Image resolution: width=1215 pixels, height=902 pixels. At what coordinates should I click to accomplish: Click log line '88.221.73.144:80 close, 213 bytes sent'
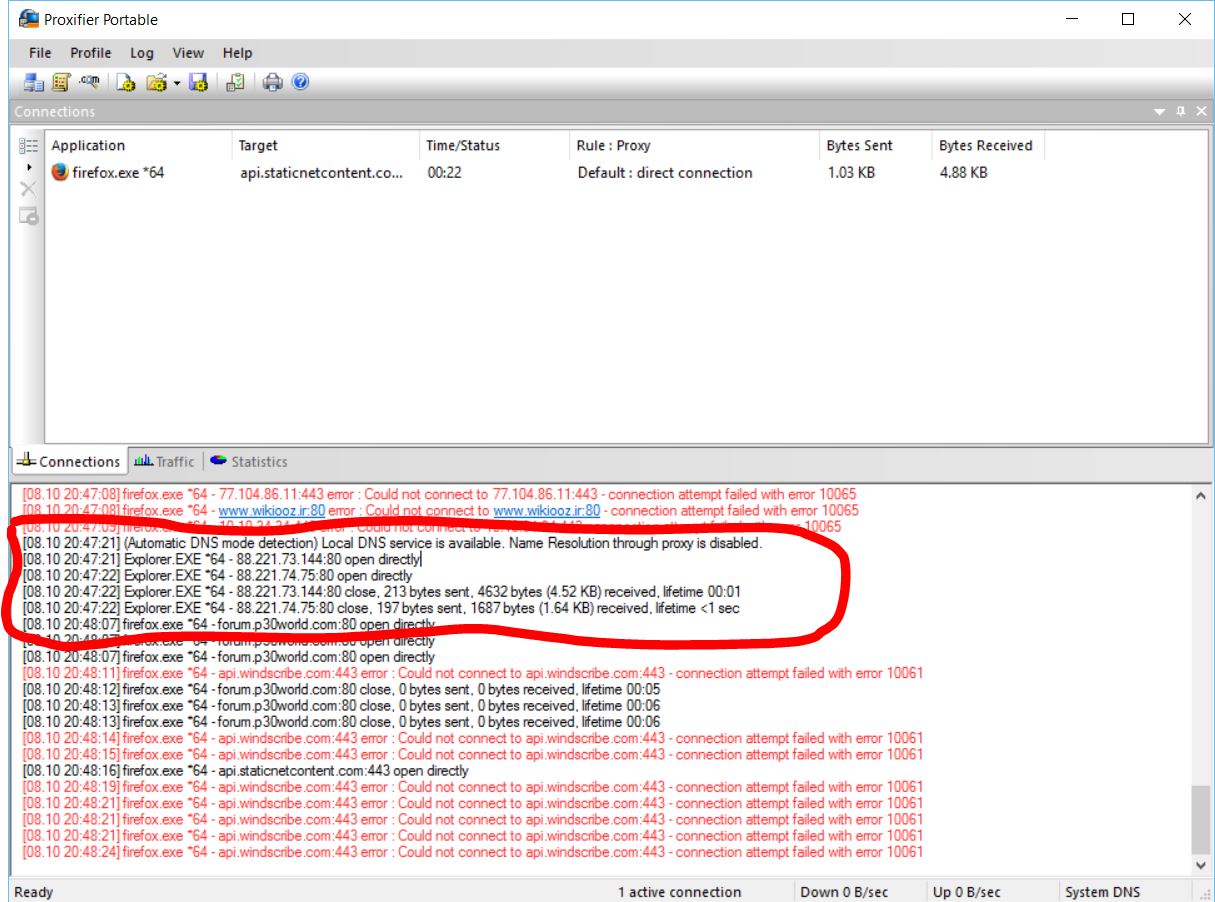pyautogui.click(x=381, y=592)
